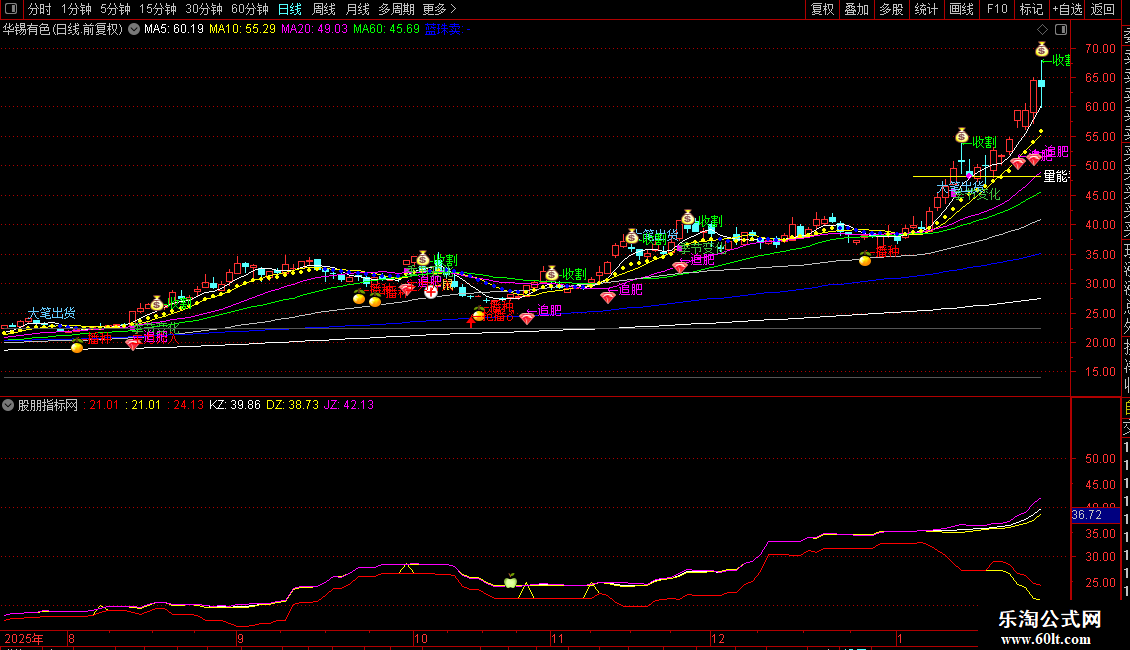Image resolution: width=1130 pixels, height=650 pixels.
Task: Click the 复权 button
Action: (822, 9)
